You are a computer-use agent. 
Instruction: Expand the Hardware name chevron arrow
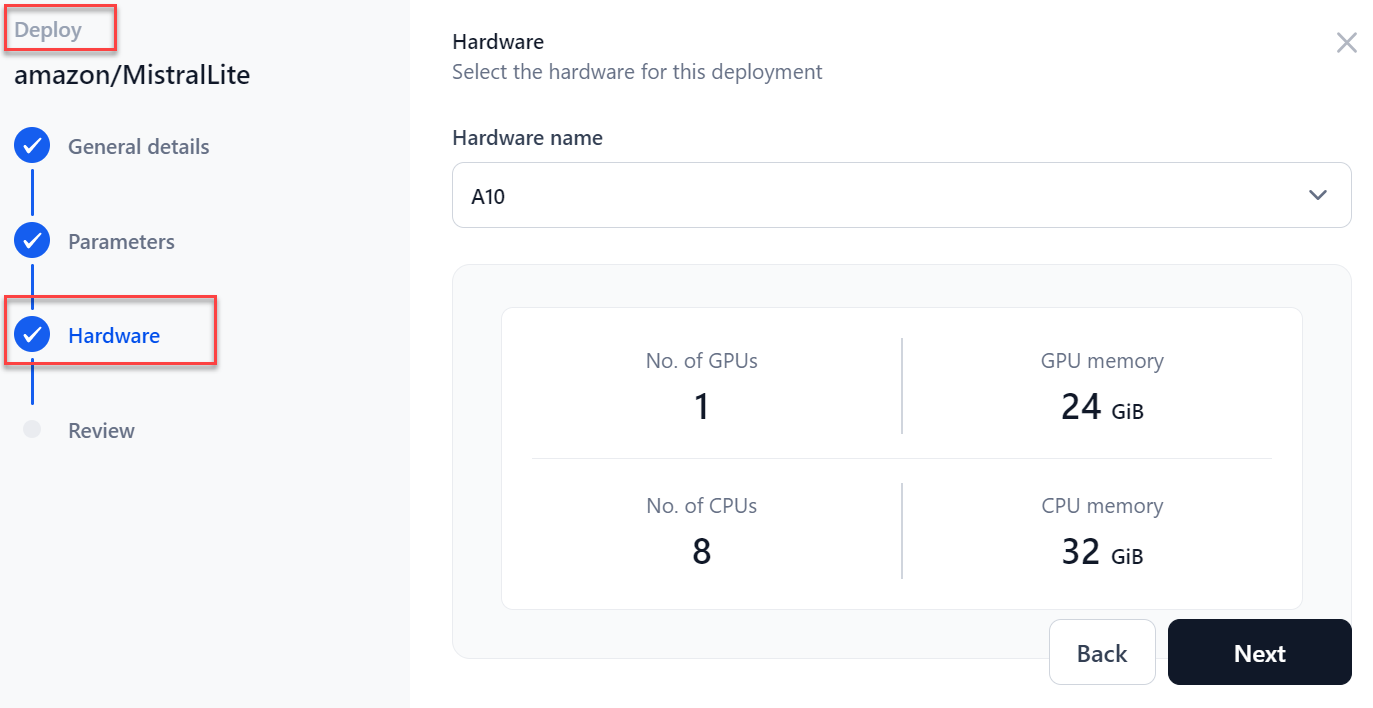[1317, 196]
